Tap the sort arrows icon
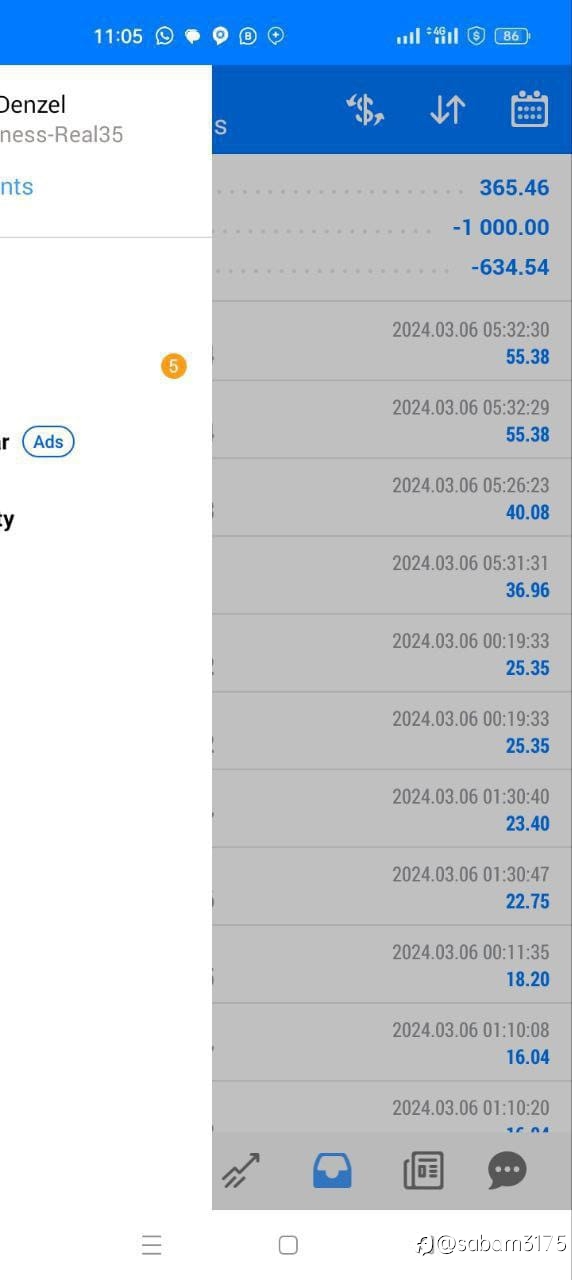 pos(448,110)
